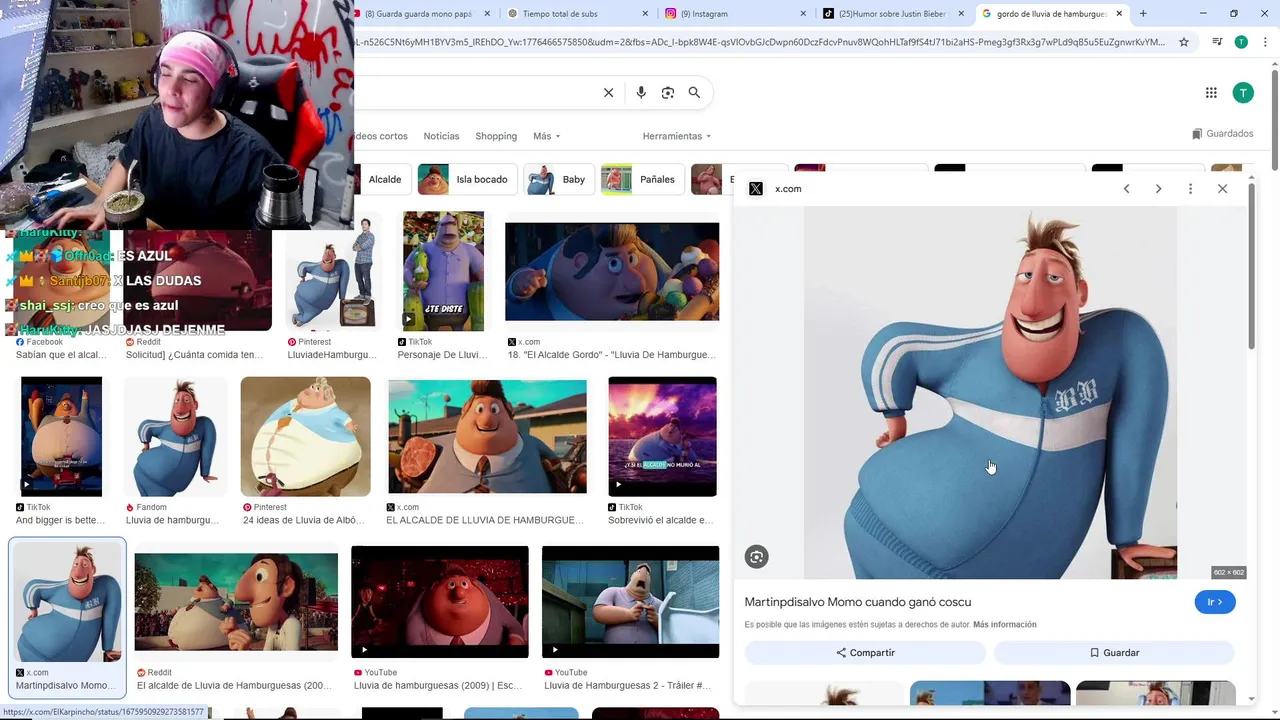Open Google Lens image search icon
This screenshot has height=720, width=1280.
tap(668, 93)
